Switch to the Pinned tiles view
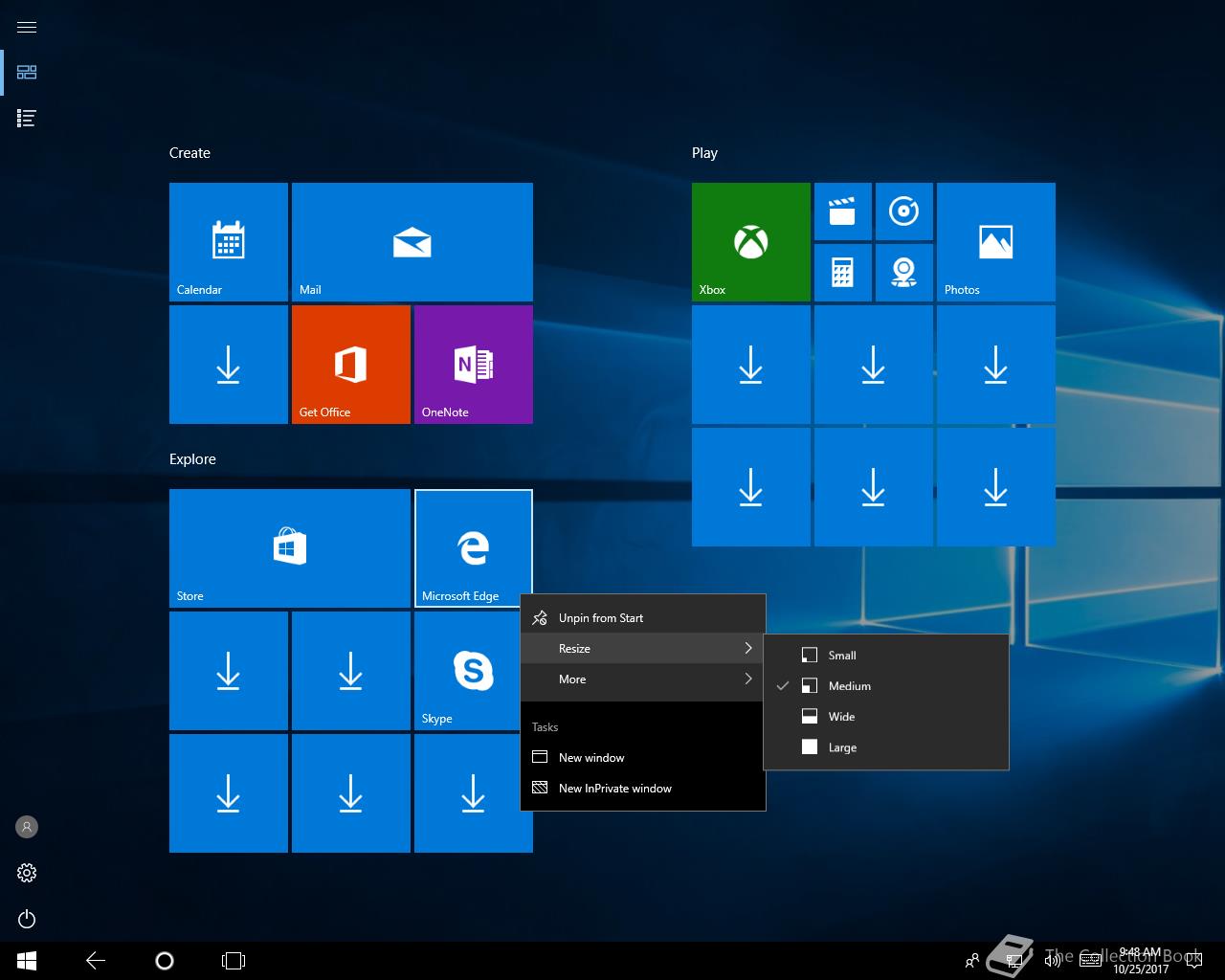The image size is (1225, 980). pos(27,73)
